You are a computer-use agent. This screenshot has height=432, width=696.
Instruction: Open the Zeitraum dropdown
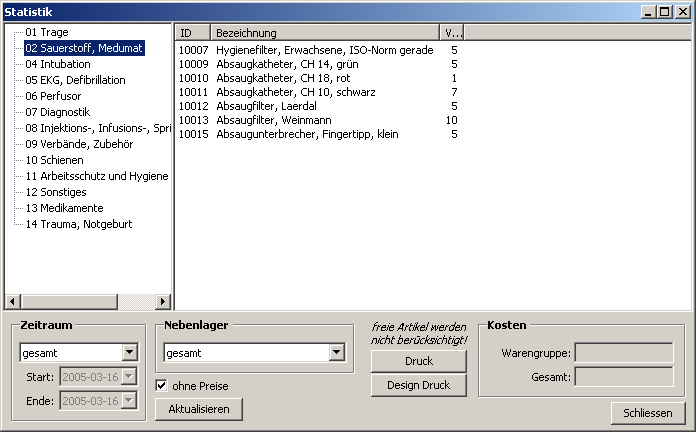tap(129, 352)
